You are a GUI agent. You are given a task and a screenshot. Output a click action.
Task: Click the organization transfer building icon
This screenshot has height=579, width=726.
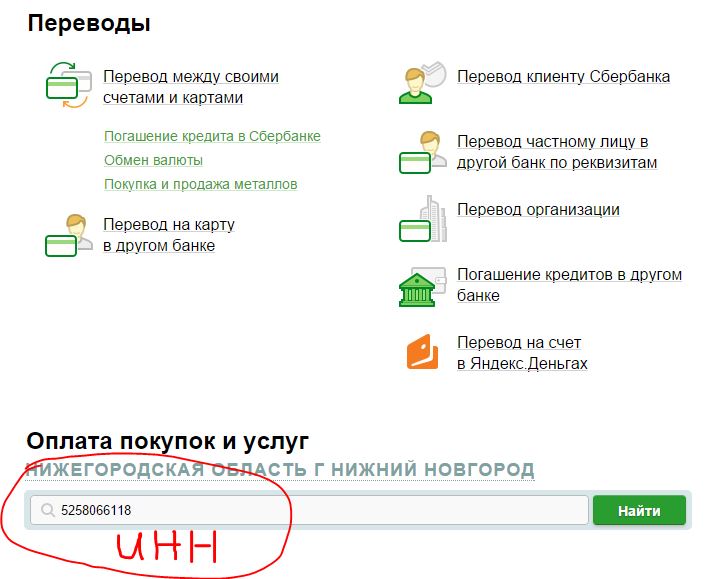(x=423, y=219)
